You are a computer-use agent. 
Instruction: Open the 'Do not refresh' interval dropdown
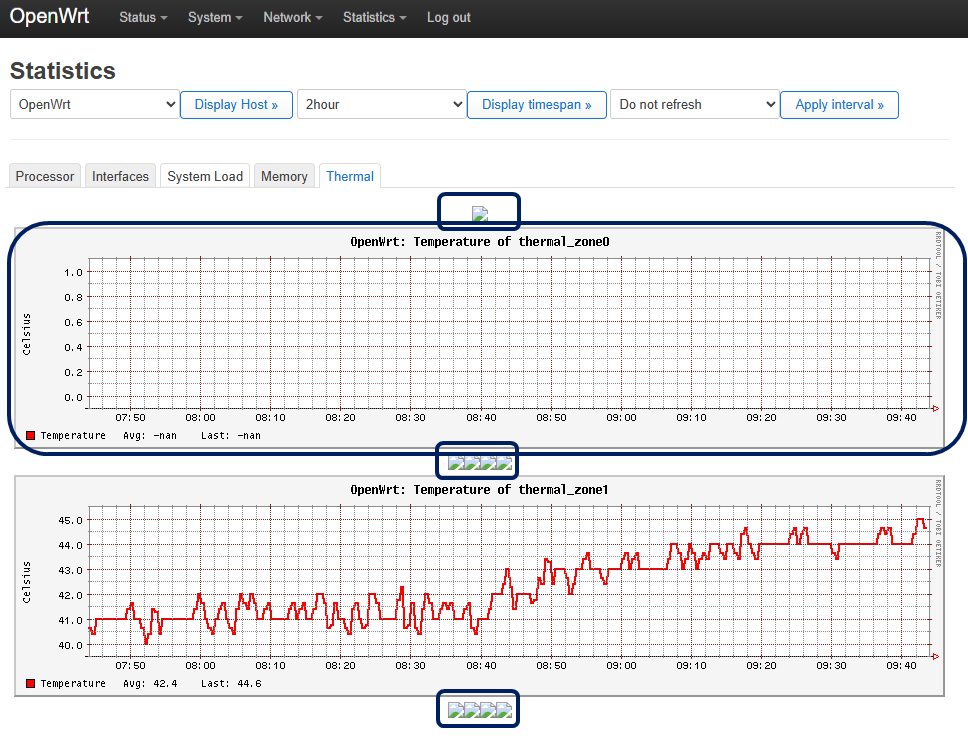click(694, 105)
